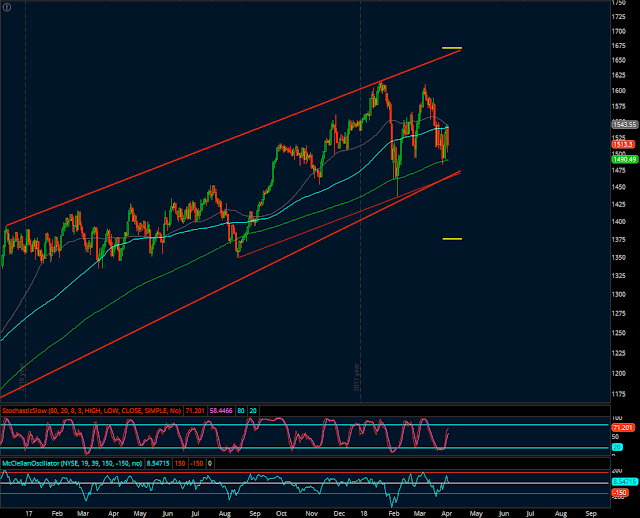Select the gray 1543.55 price bubble

coord(624,124)
